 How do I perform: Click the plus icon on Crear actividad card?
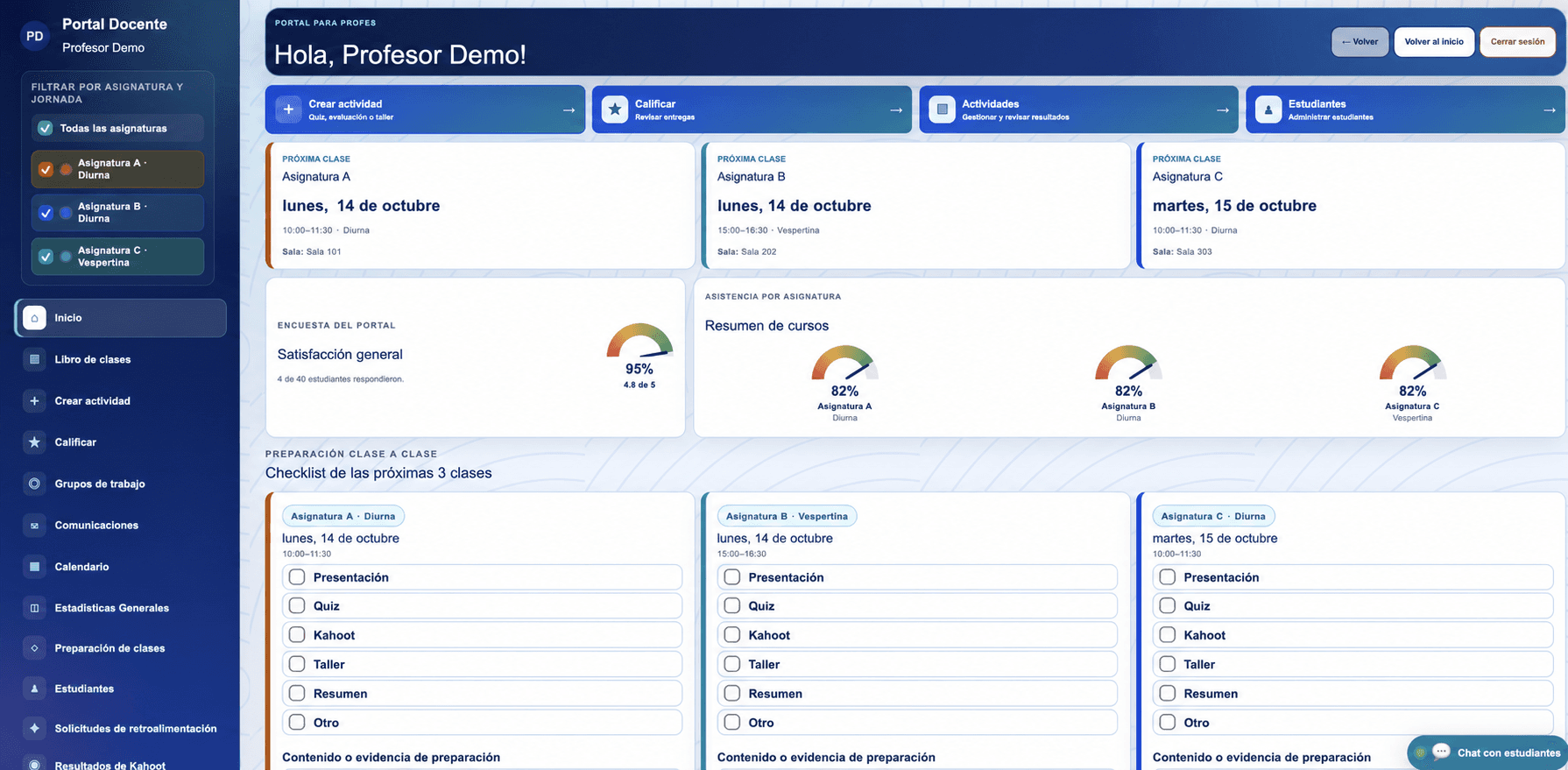click(288, 109)
